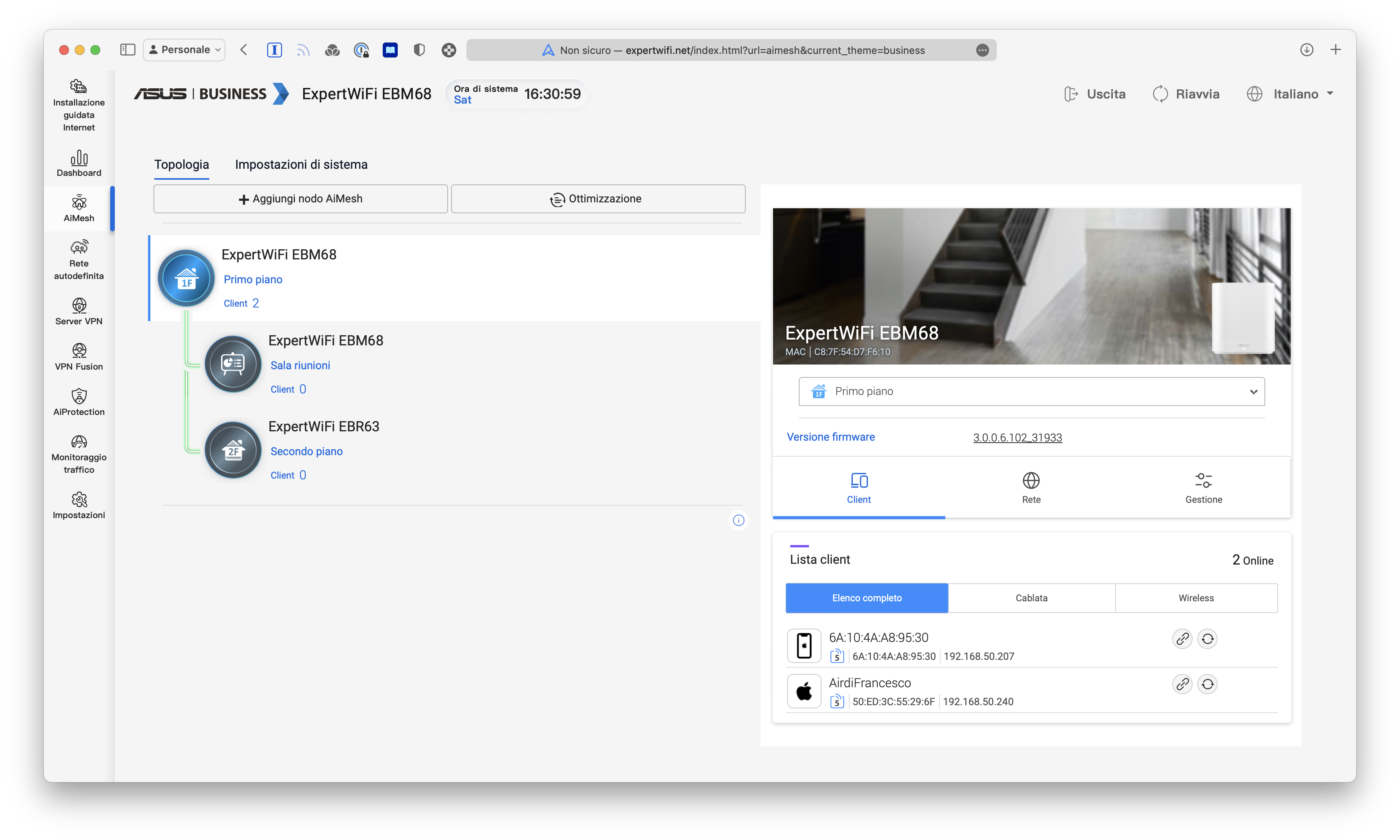Open Monitoraggio traffico in the sidebar

[79, 453]
